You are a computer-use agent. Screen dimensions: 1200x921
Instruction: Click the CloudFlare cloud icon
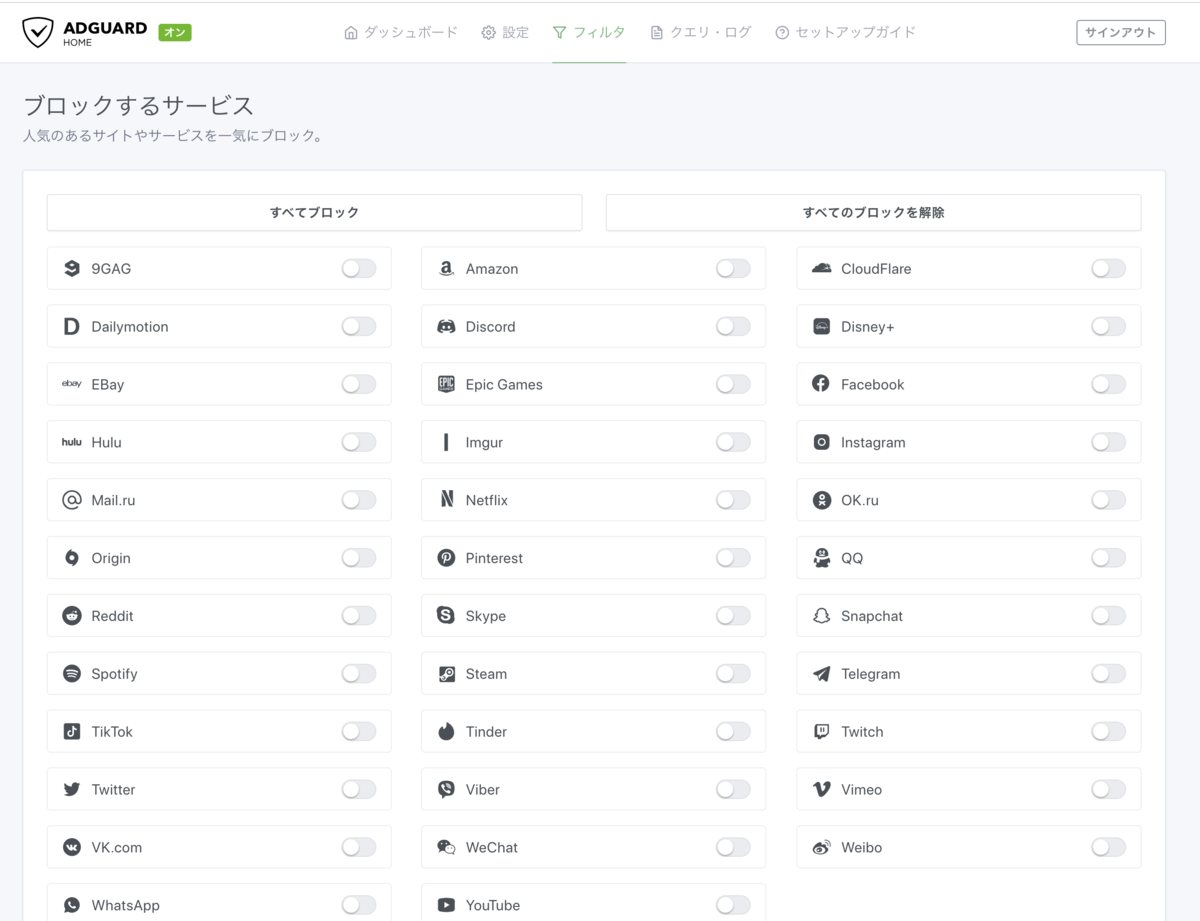pyautogui.click(x=821, y=268)
